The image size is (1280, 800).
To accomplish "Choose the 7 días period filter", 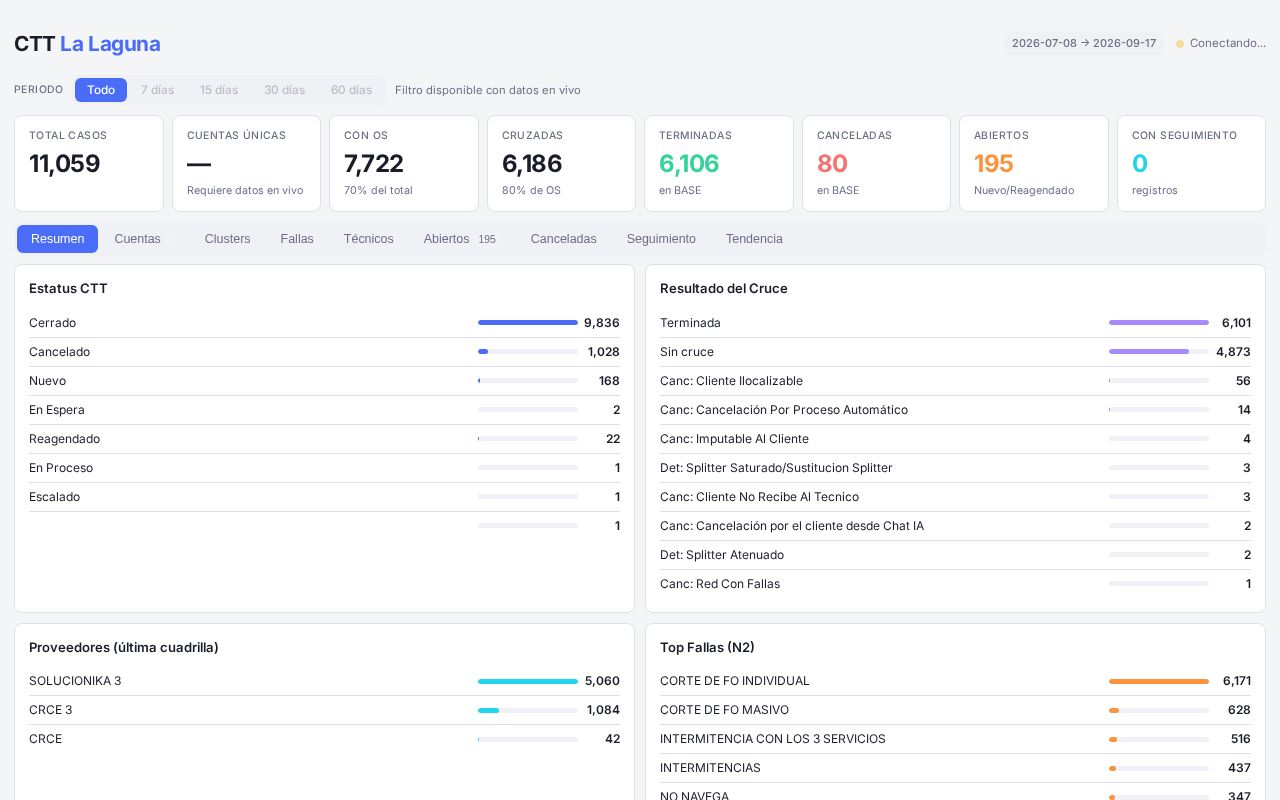I will tap(157, 90).
